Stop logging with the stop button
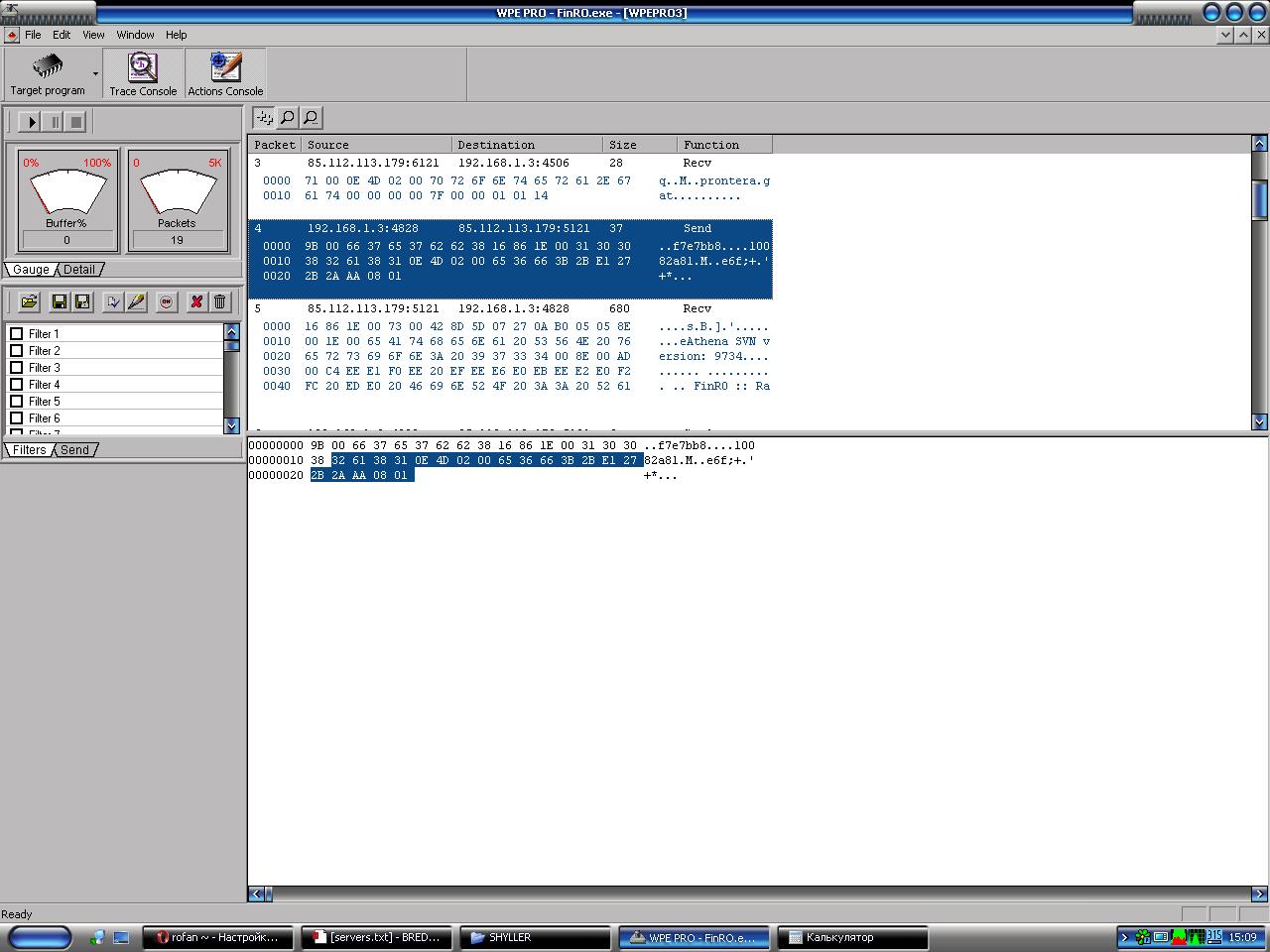1270x952 pixels. pos(76,122)
